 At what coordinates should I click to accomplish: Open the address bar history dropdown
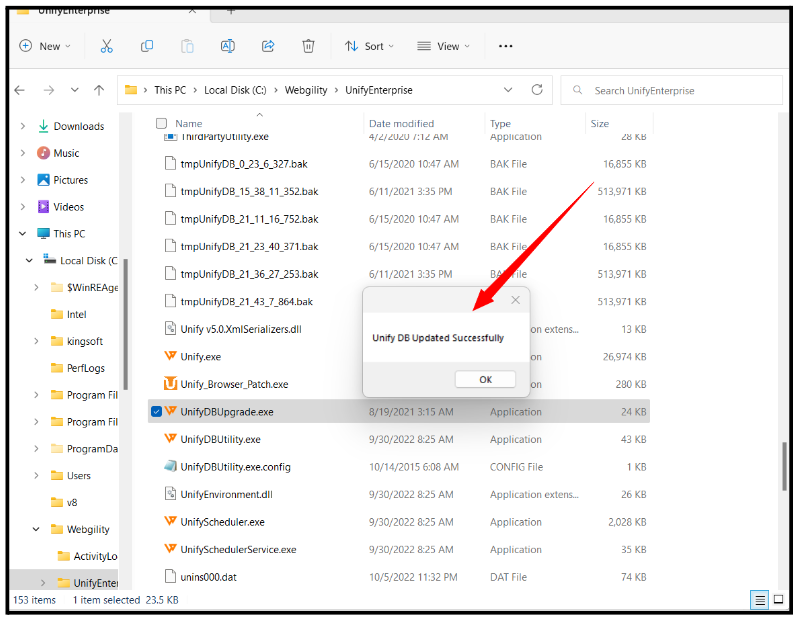tap(508, 90)
